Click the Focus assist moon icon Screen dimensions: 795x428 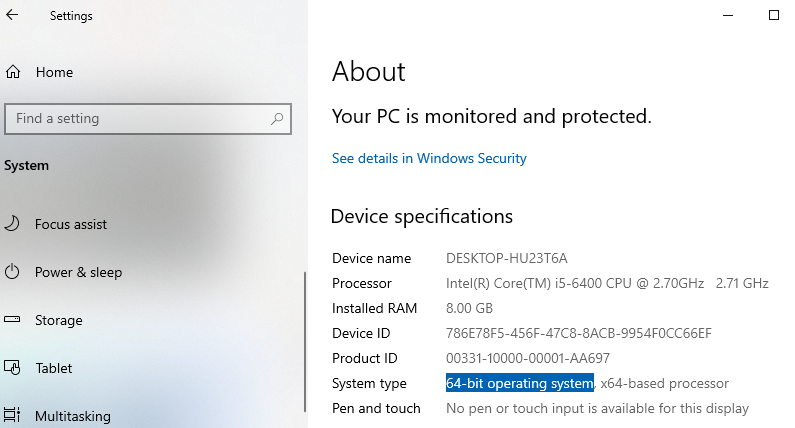pos(12,224)
